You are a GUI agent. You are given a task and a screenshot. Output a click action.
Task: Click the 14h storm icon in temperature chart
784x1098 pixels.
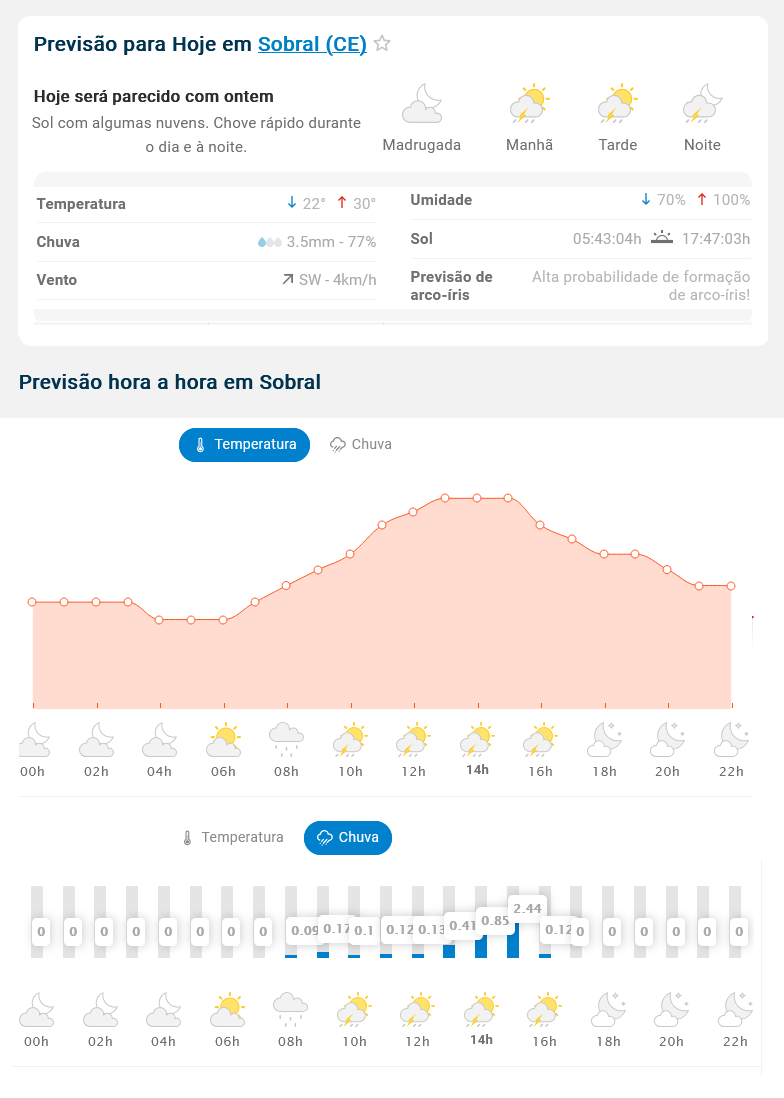[x=477, y=740]
